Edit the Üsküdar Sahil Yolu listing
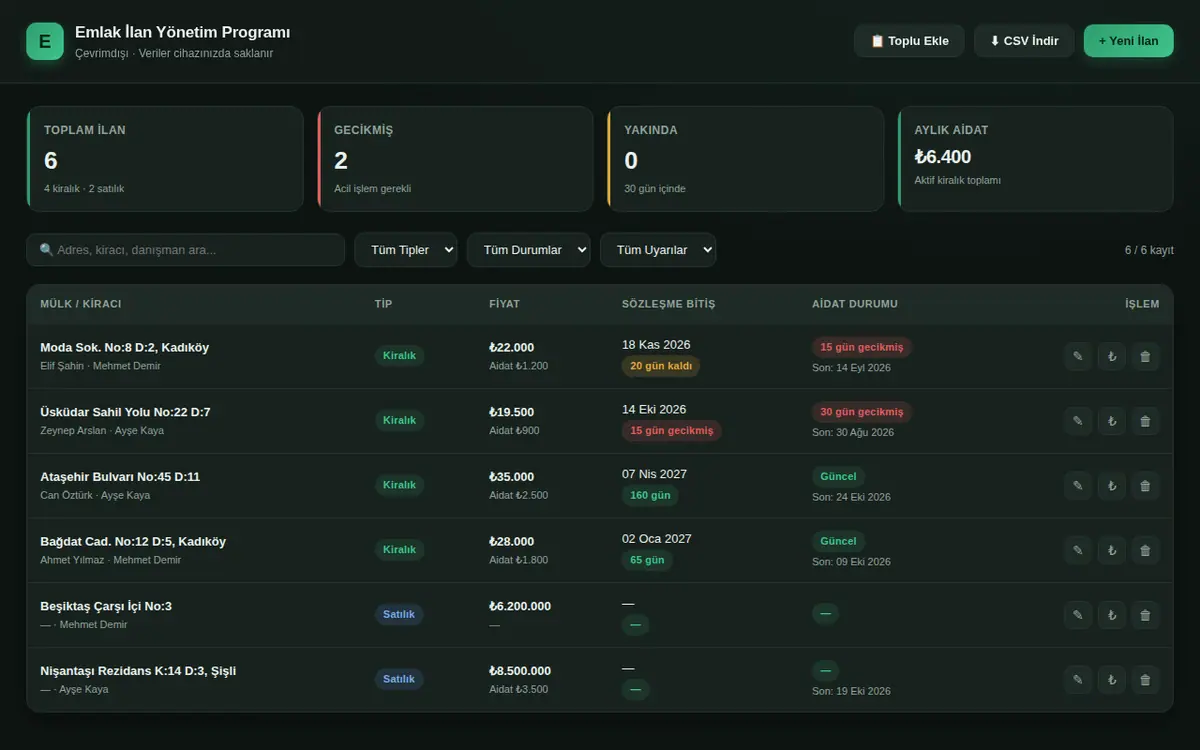1200x750 pixels. tap(1078, 421)
